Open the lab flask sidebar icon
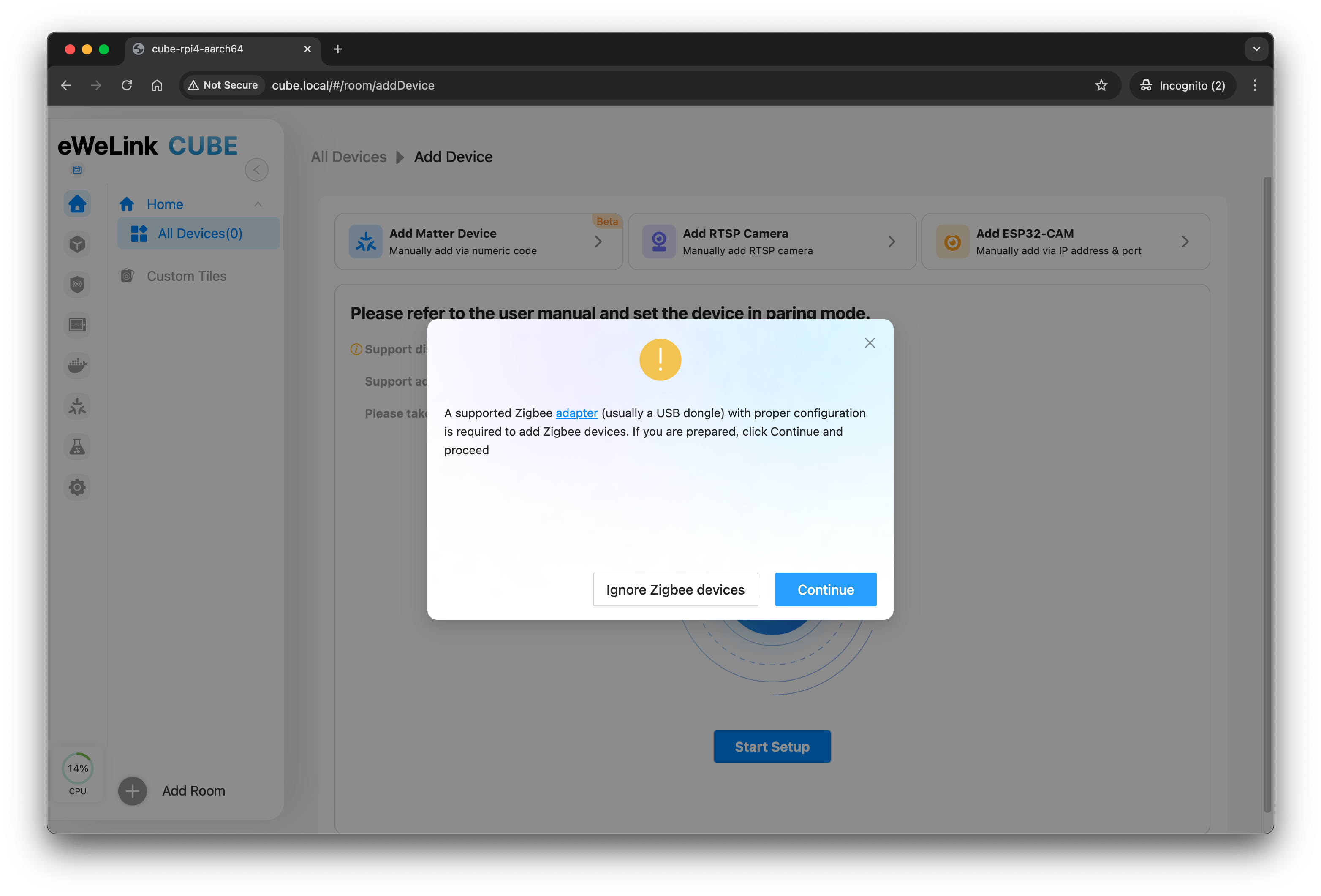The width and height of the screenshot is (1321, 896). pyautogui.click(x=77, y=447)
